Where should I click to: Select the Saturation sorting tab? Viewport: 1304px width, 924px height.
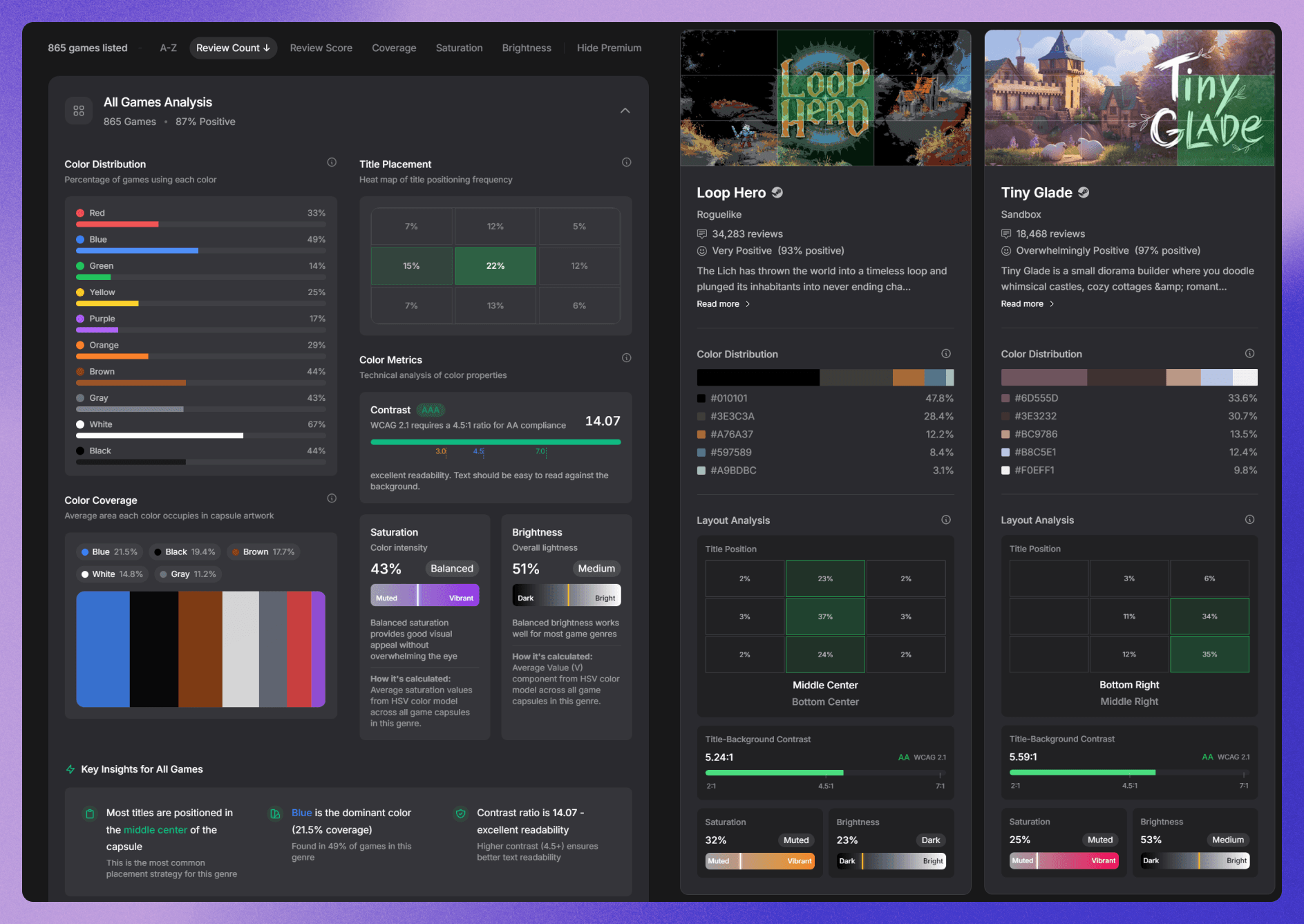(x=459, y=48)
